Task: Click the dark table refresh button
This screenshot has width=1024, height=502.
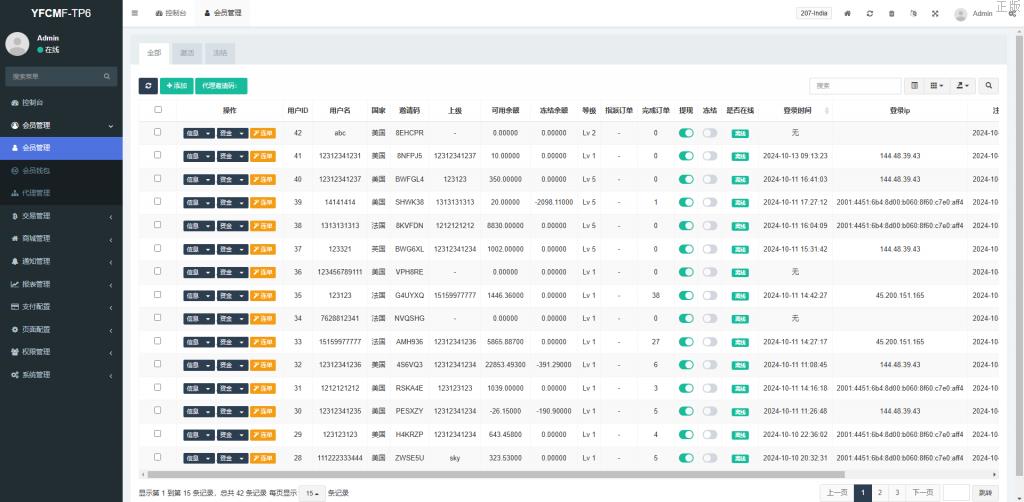Action: click(x=148, y=86)
